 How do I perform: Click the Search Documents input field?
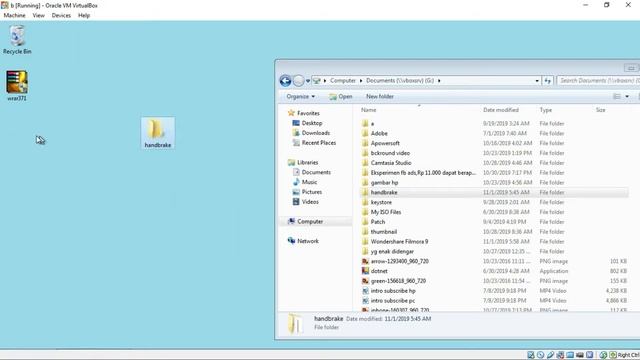599,81
